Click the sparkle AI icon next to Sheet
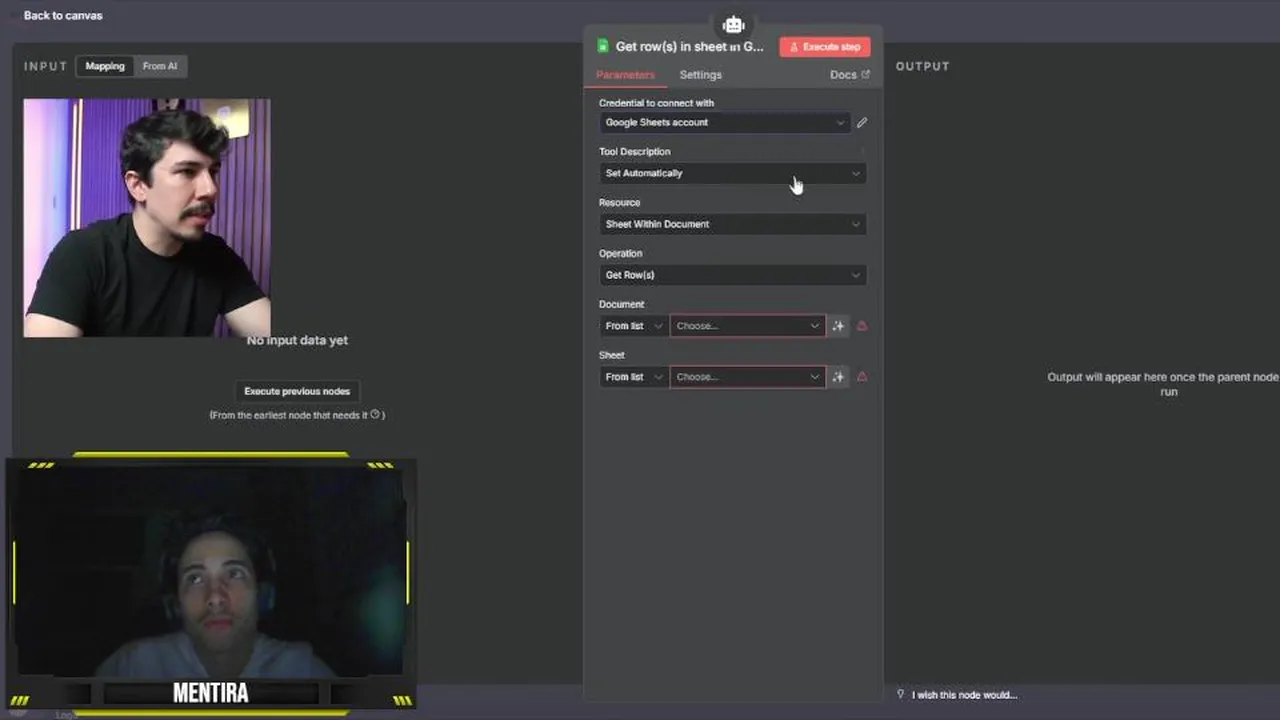Screen dimensions: 1280x720 click(x=838, y=377)
